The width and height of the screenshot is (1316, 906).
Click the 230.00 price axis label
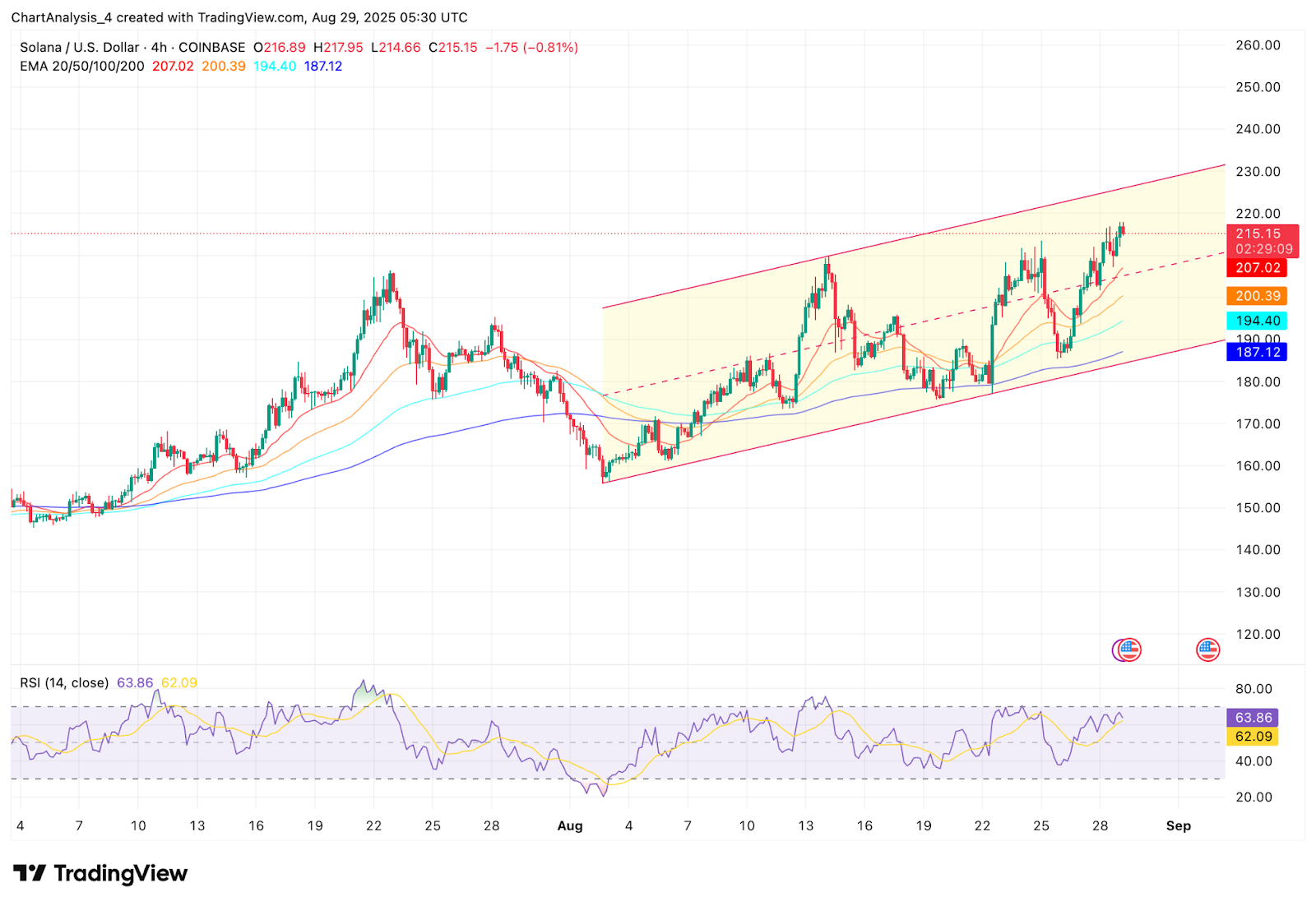tap(1258, 172)
